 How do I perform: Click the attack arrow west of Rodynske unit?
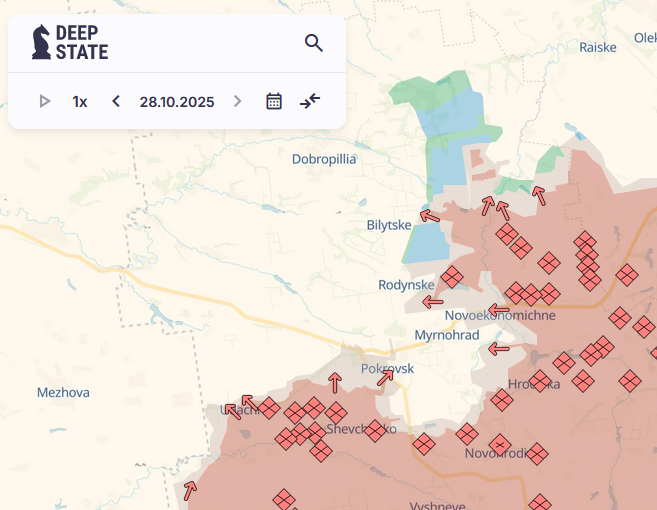point(433,302)
